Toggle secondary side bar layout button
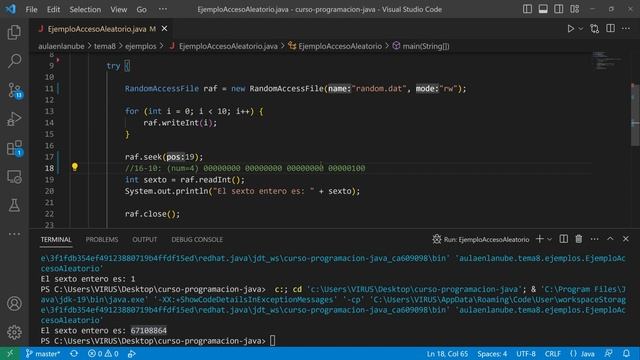This screenshot has height=360, width=640. point(559,9)
